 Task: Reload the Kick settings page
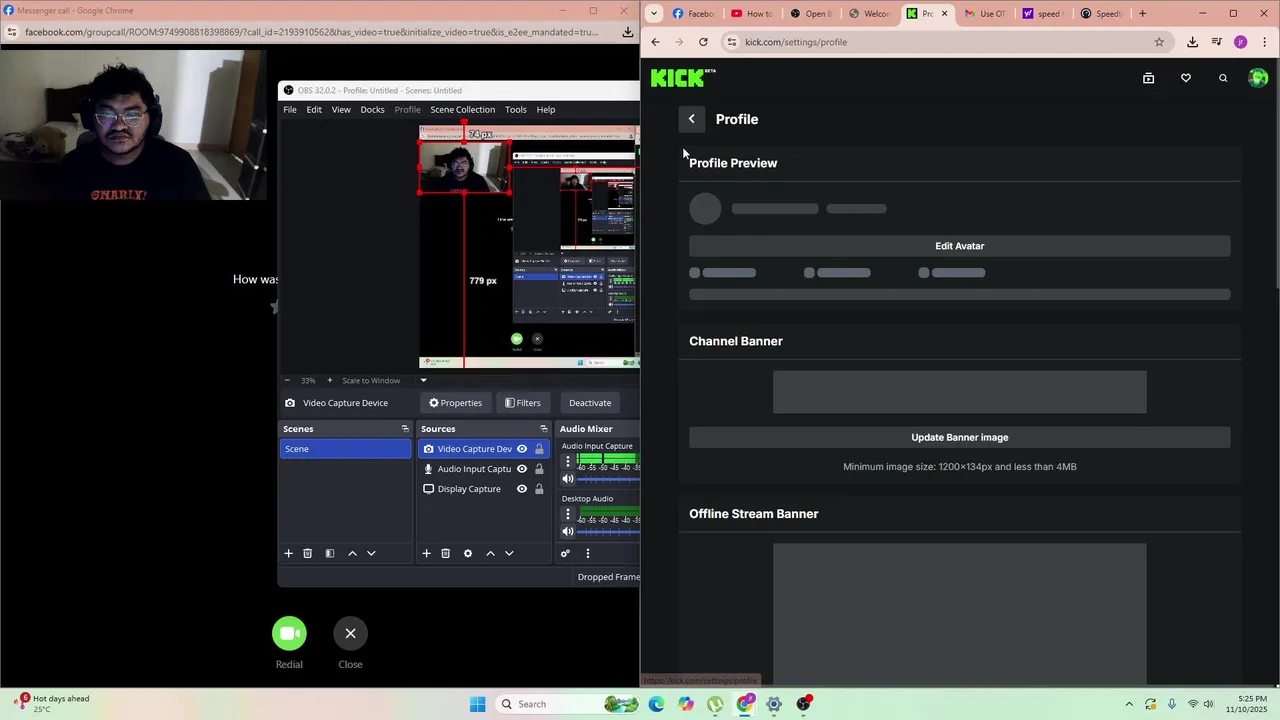(703, 42)
